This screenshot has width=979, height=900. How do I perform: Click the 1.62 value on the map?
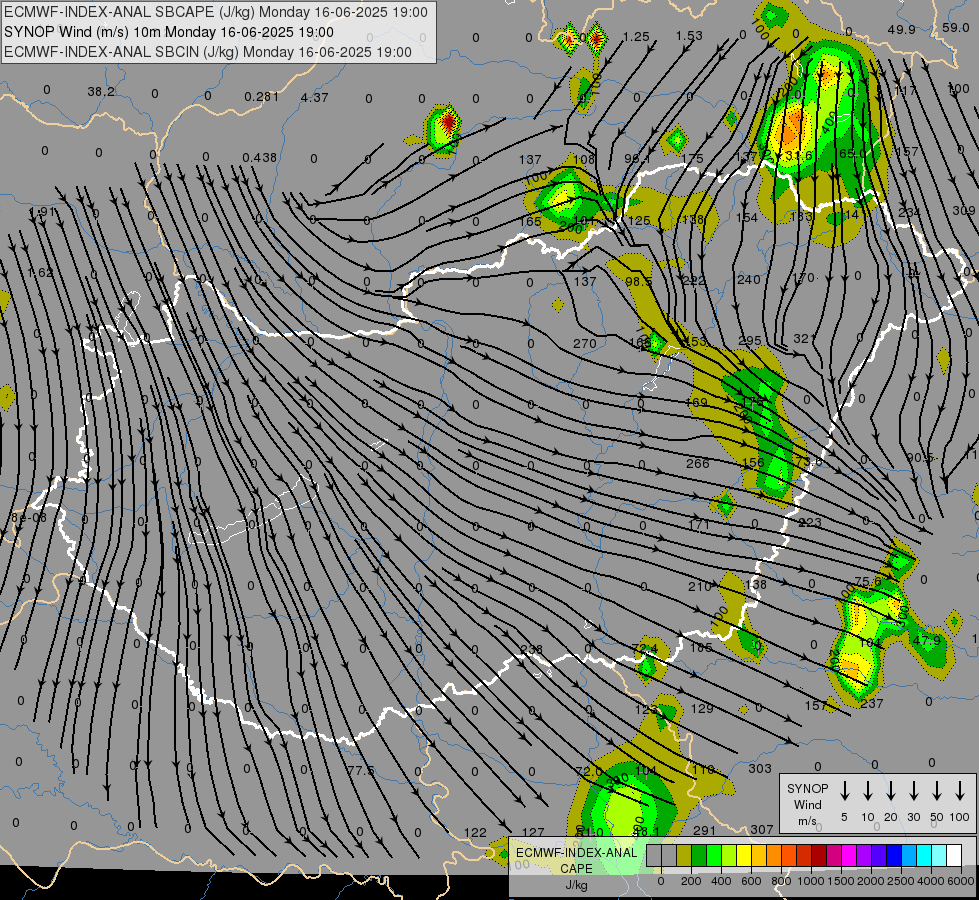coord(41,272)
